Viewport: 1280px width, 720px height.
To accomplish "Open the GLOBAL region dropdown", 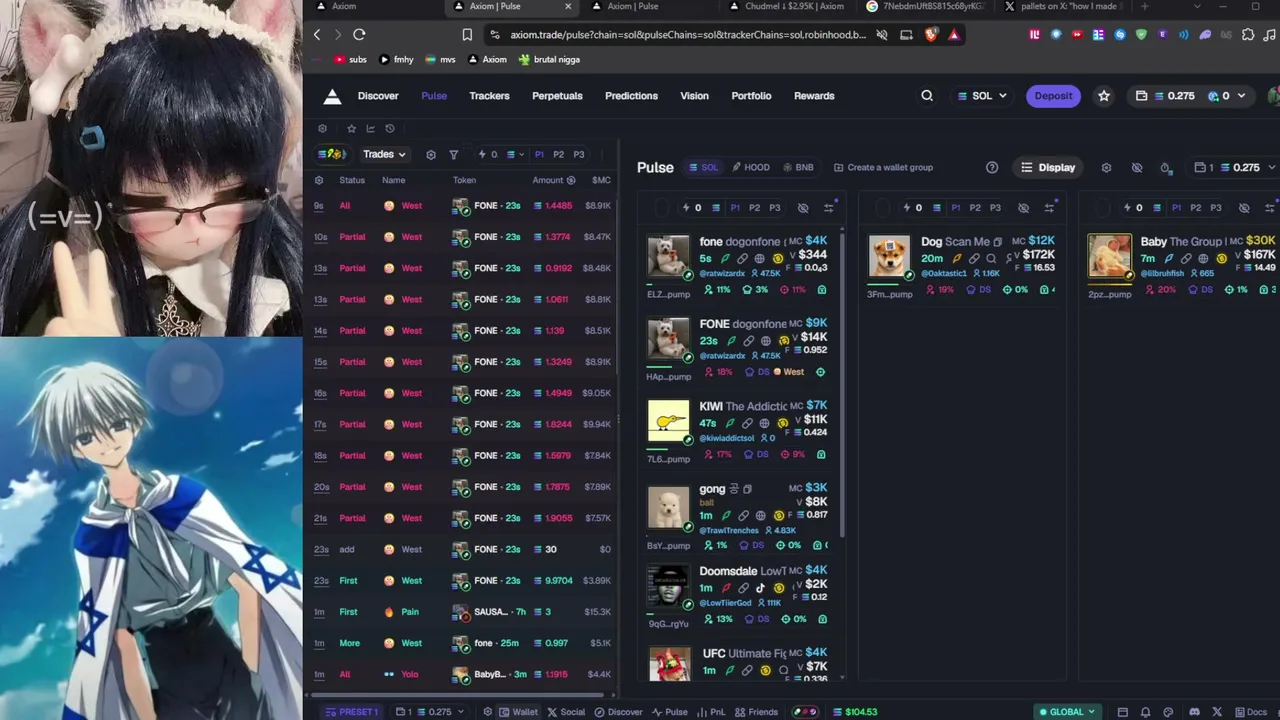I will pos(1067,712).
